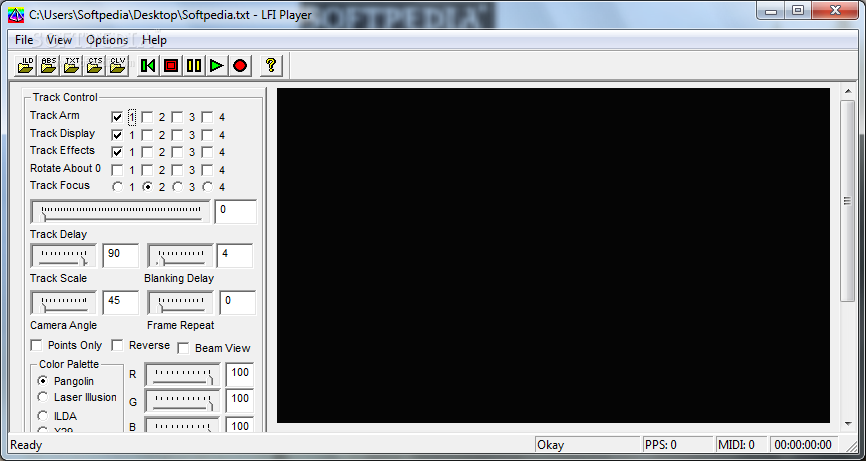Start recording with the red circle button

pos(240,66)
